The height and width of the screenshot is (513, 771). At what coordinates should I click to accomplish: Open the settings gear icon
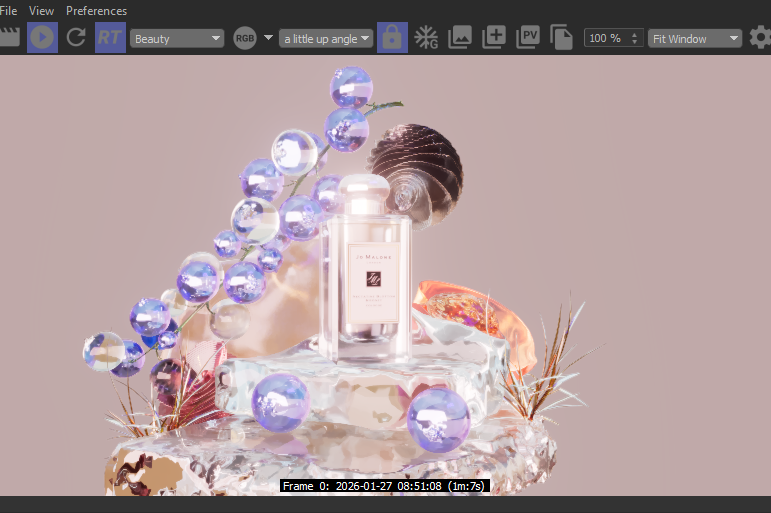760,38
